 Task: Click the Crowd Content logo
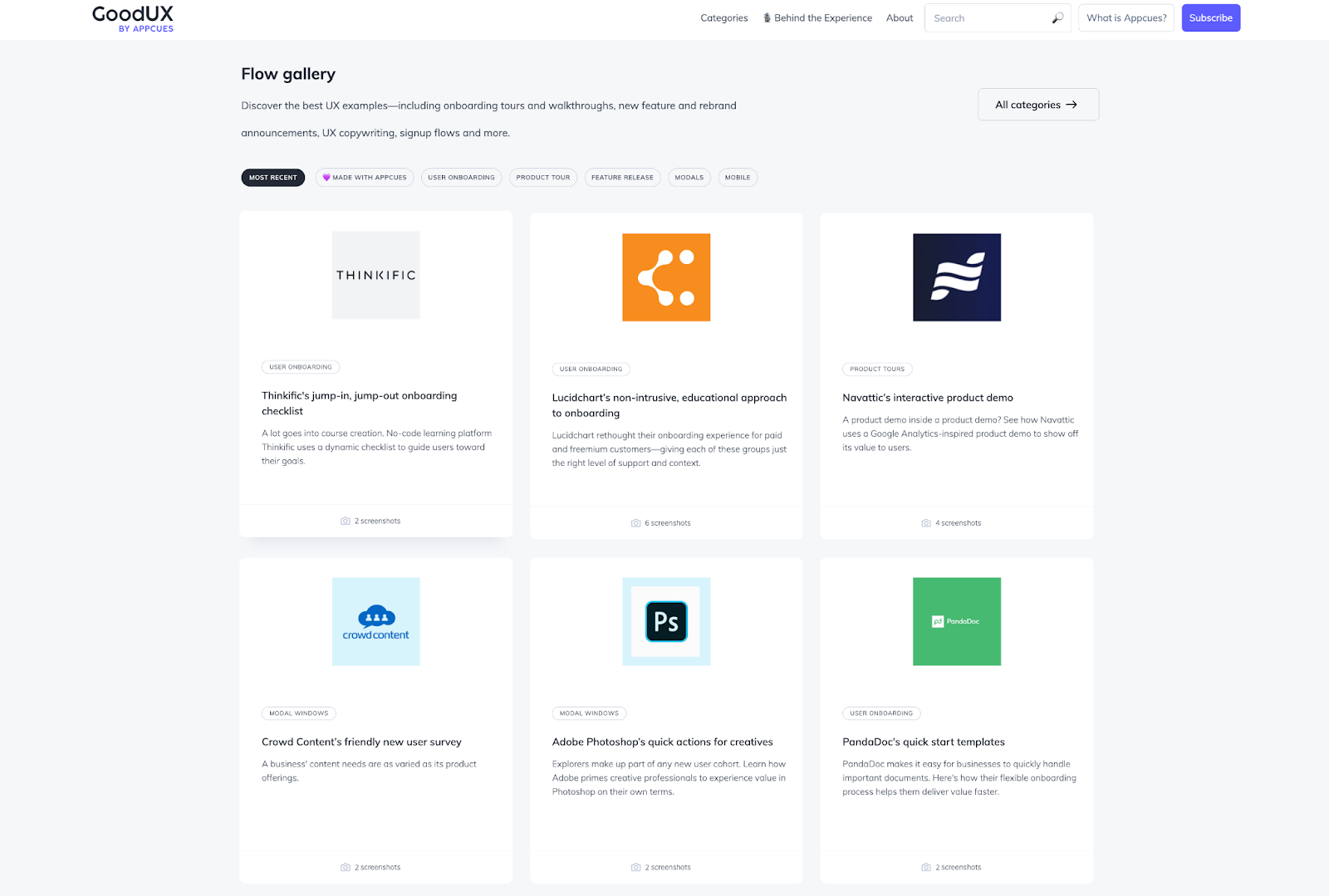click(375, 621)
